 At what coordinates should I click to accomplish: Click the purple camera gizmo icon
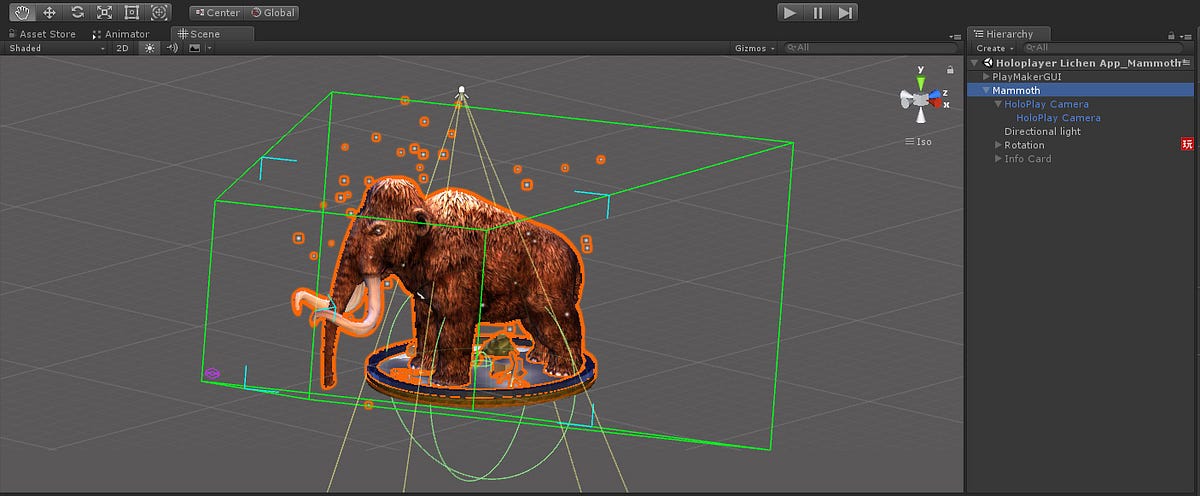[x=212, y=373]
